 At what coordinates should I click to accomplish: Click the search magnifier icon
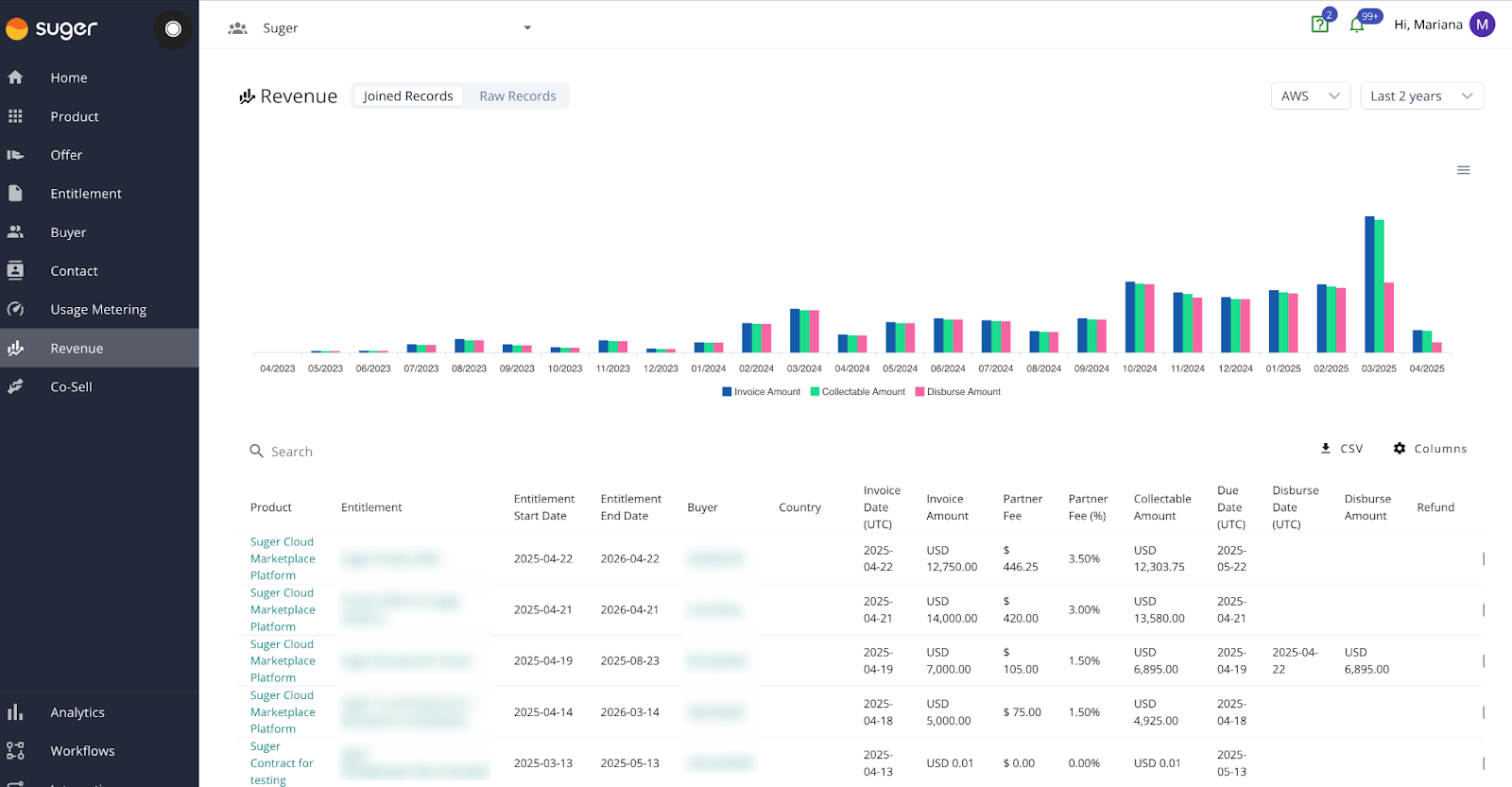pos(256,452)
